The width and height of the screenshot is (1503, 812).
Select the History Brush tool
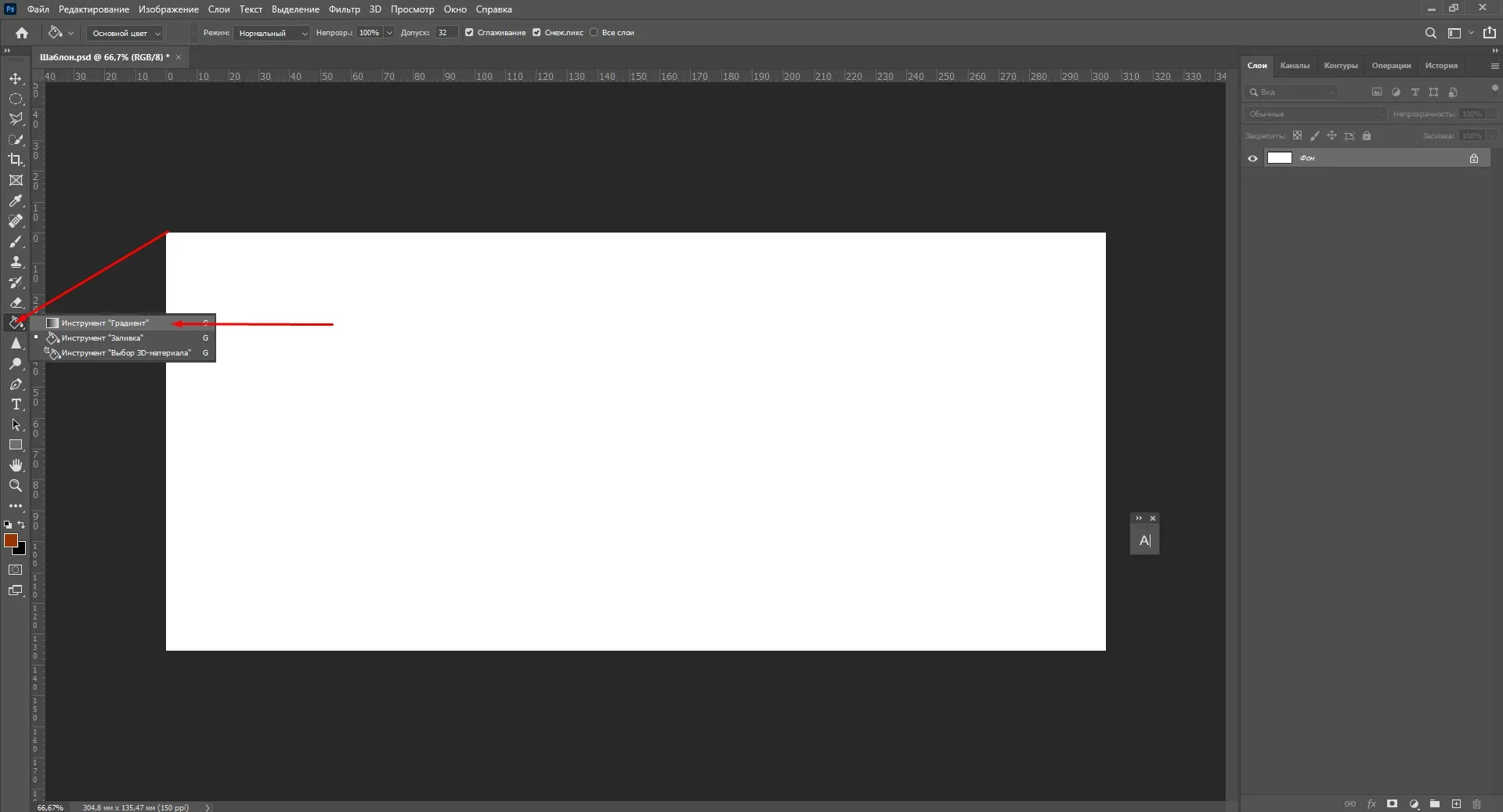(16, 282)
